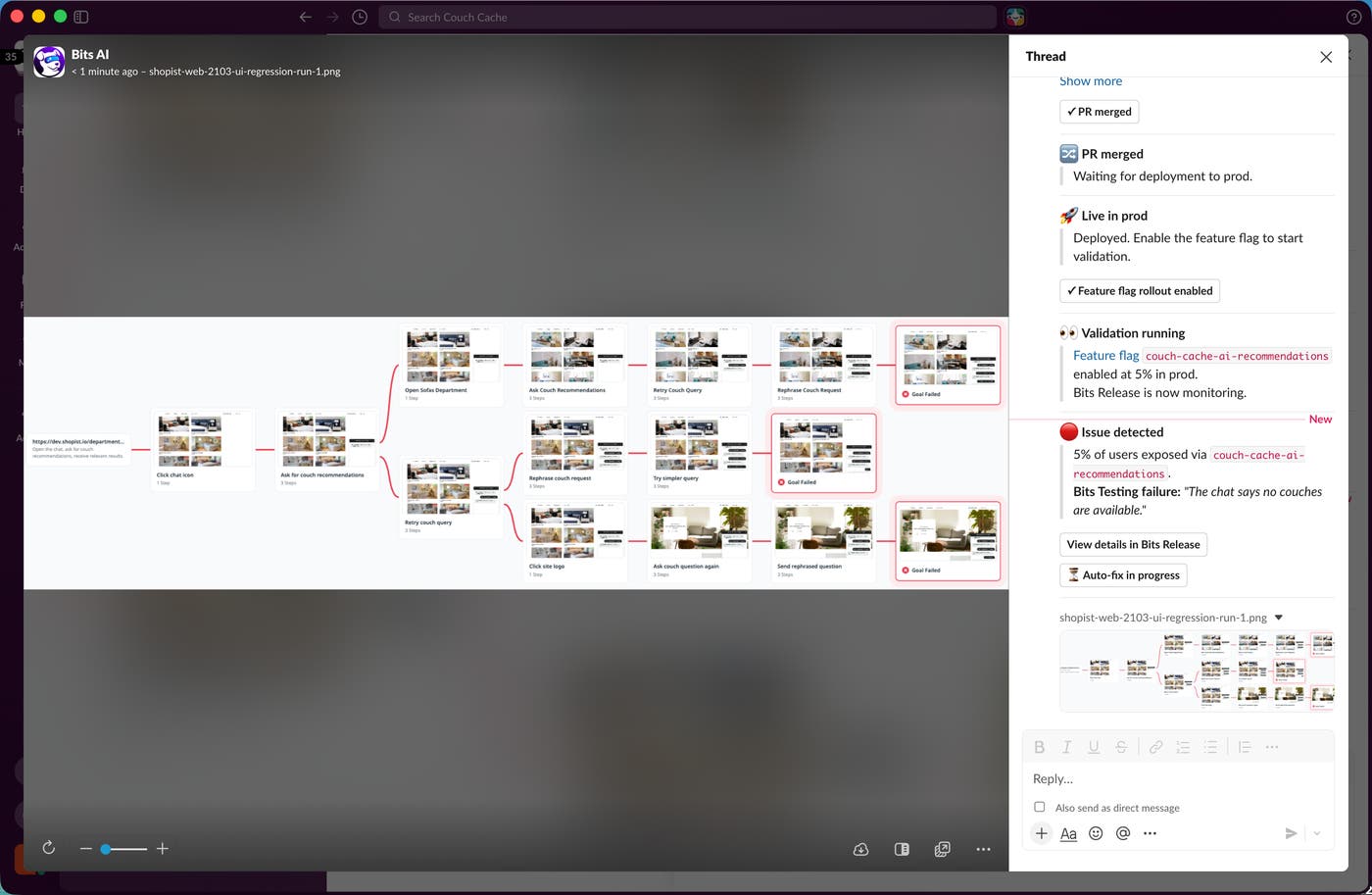Go back in history
The height and width of the screenshot is (895, 1372).
(306, 17)
